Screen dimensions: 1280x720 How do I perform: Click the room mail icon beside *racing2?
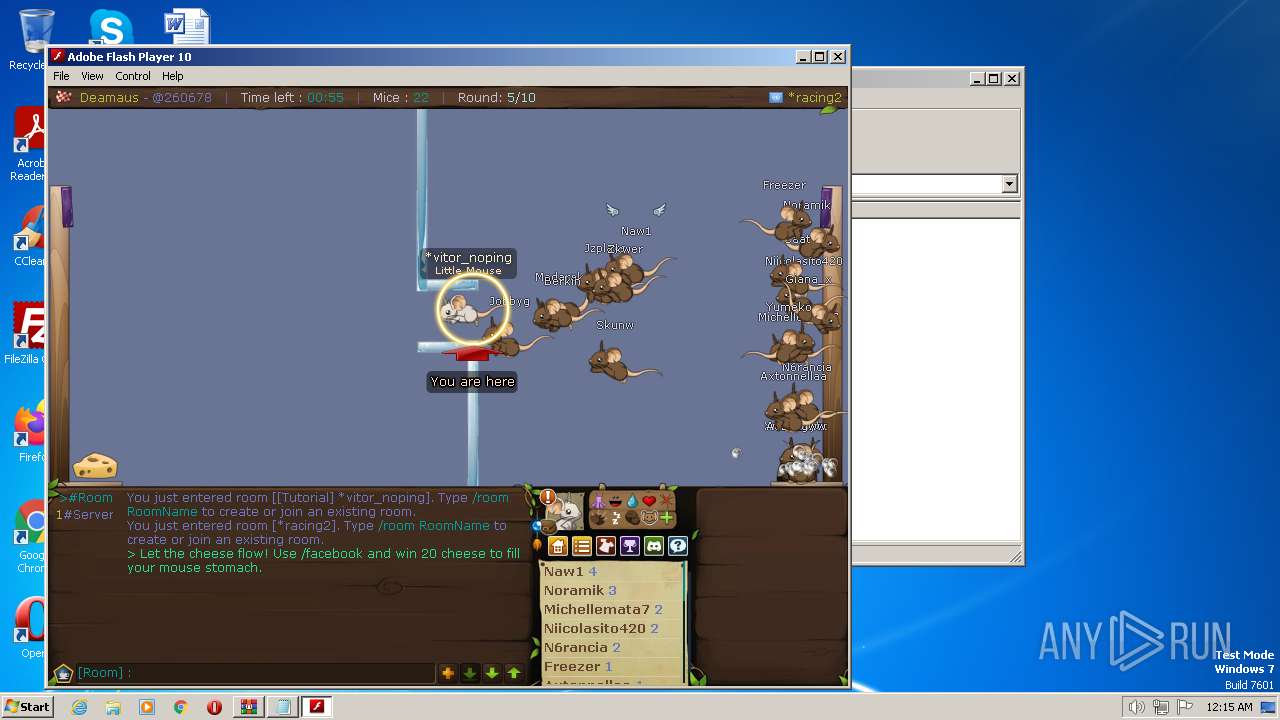pyautogui.click(x=775, y=97)
